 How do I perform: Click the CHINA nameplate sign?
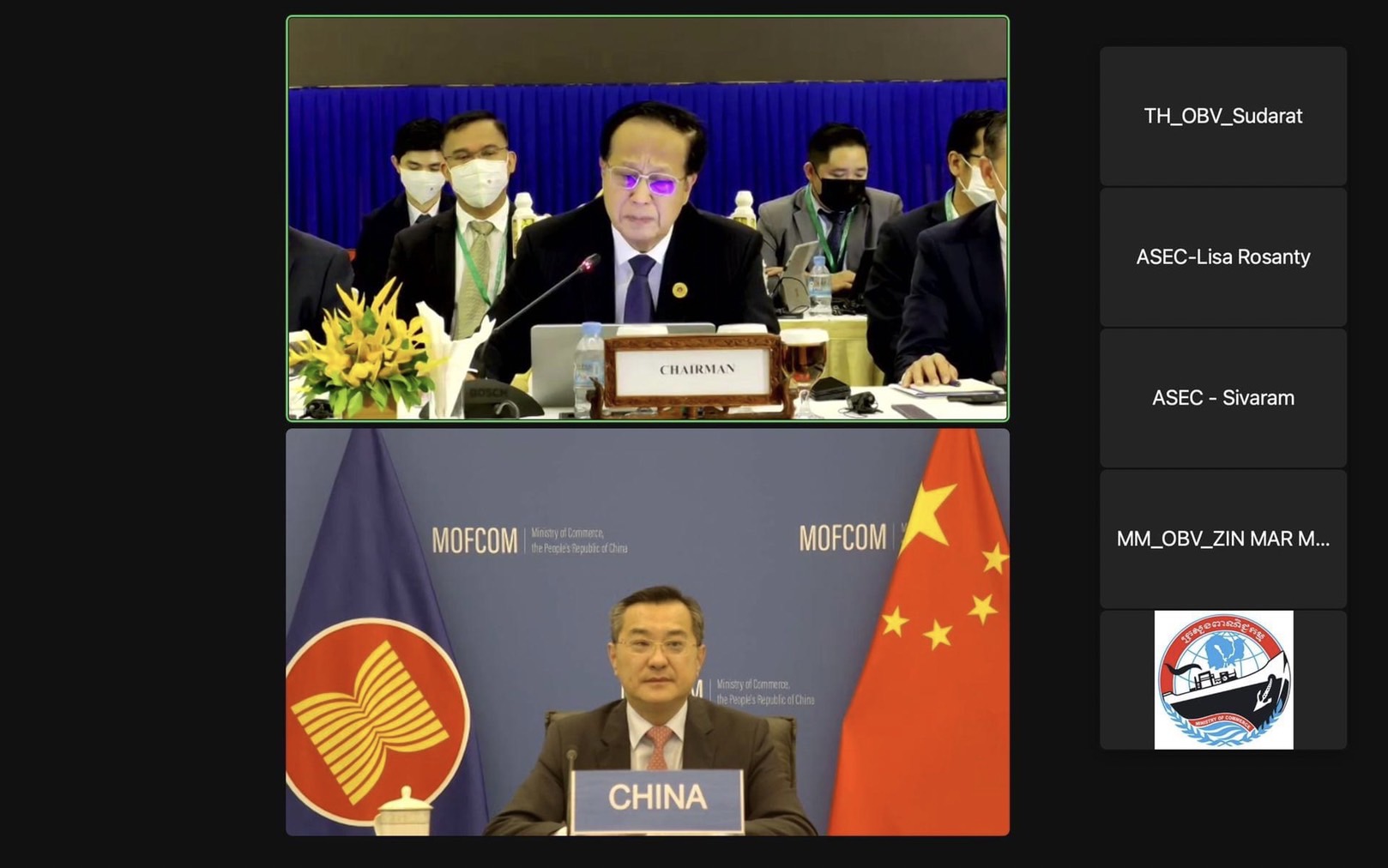pyautogui.click(x=657, y=799)
